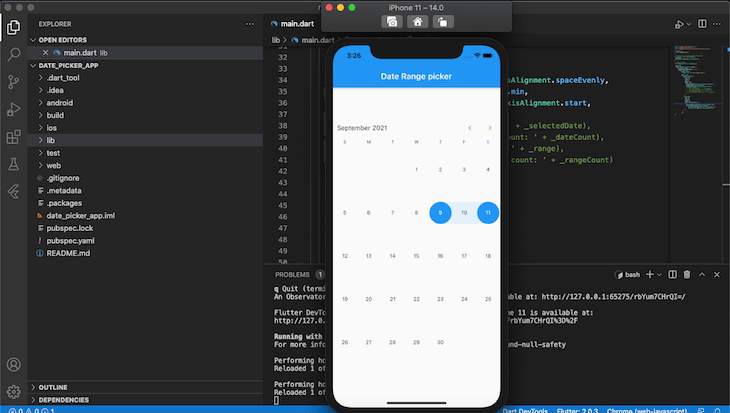Viewport: 730px width, 413px height.
Task: Expand the lib folder
Action: point(51,140)
